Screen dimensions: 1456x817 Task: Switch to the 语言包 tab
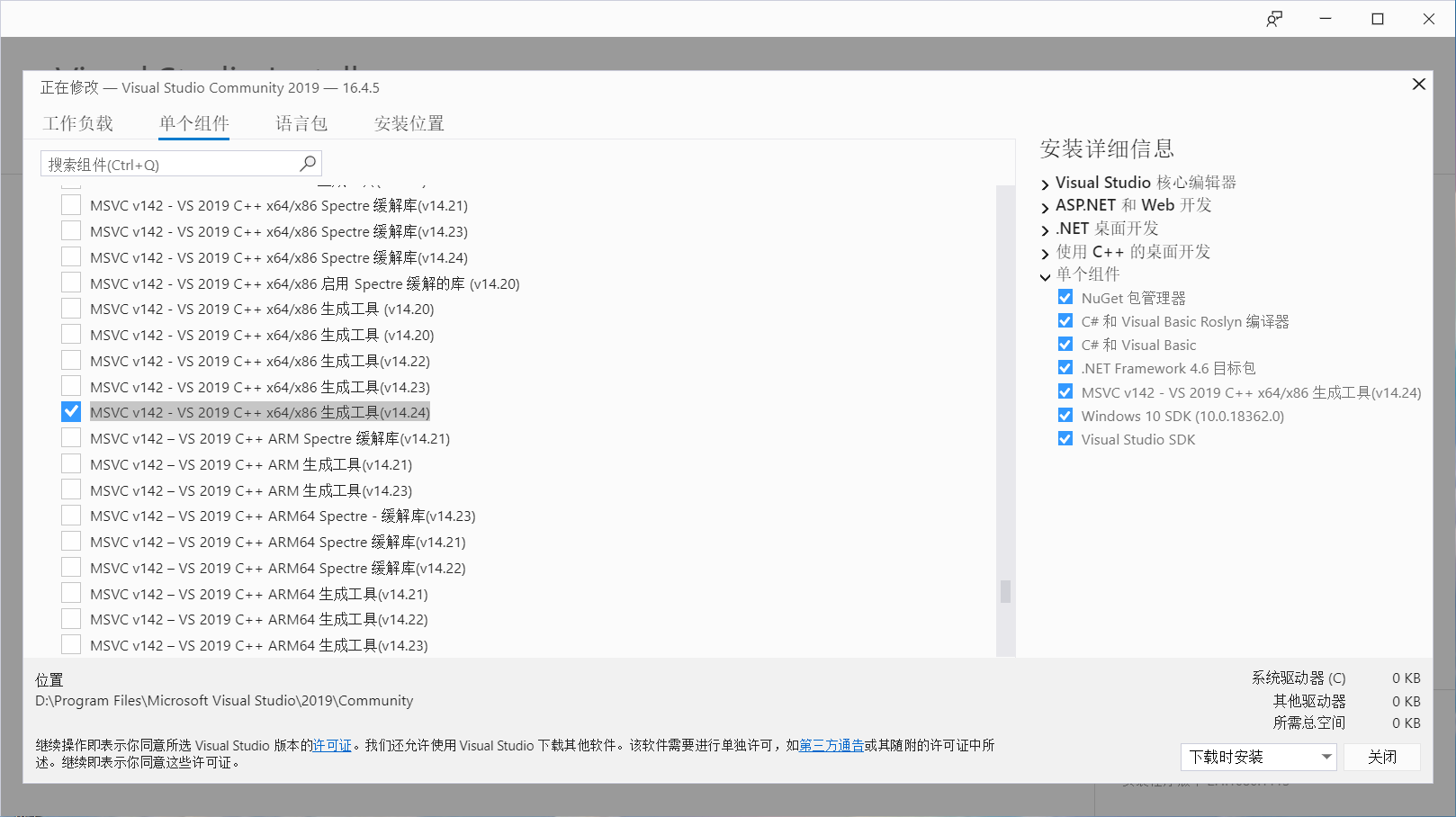[x=301, y=123]
